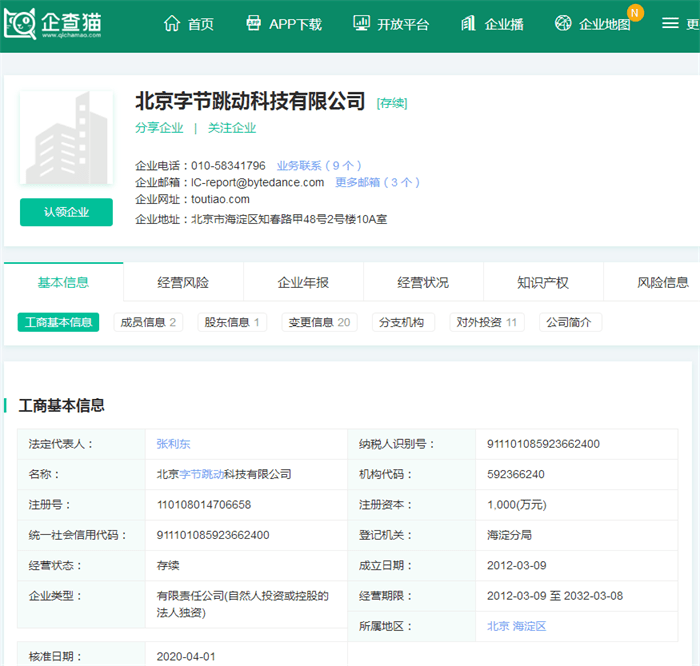Click the code value in the 纳税人识别号 row

543,444
